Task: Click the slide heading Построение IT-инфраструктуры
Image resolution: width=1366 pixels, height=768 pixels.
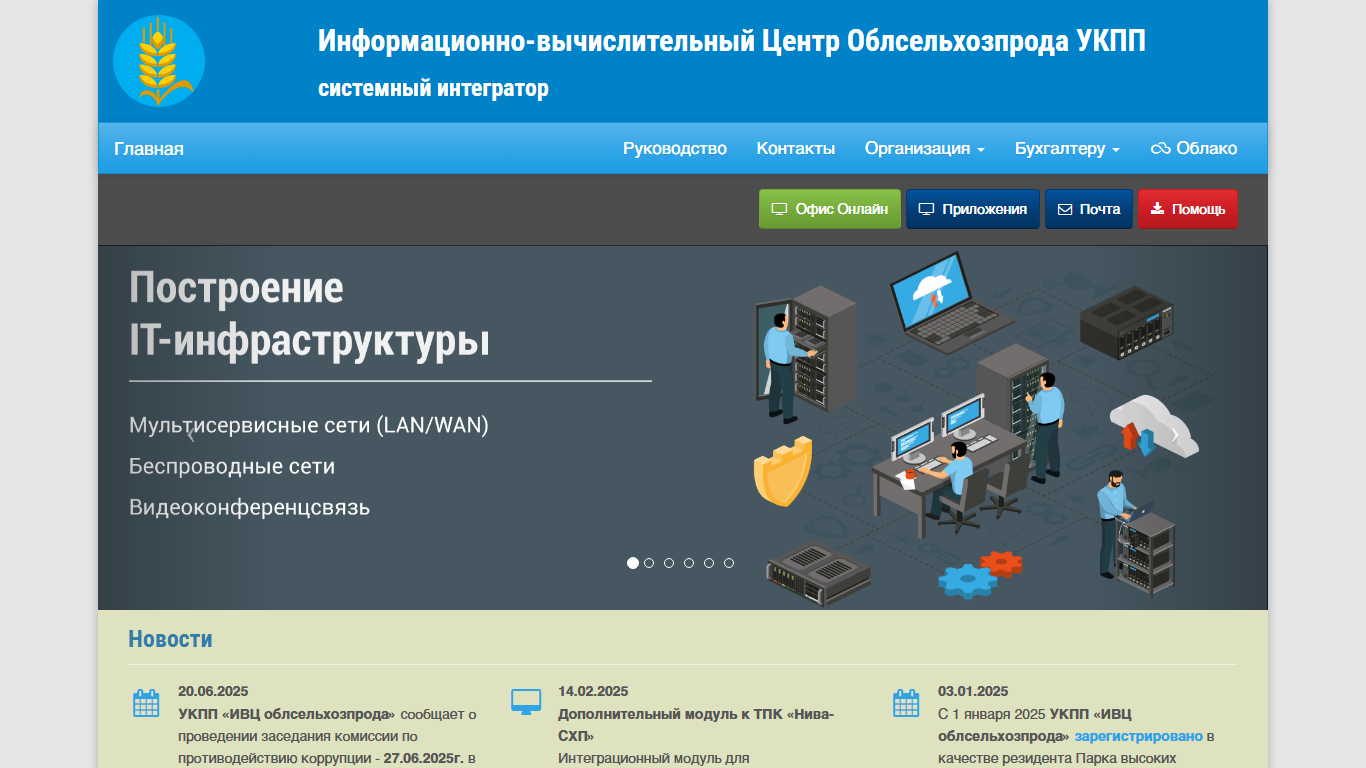Action: pyautogui.click(x=309, y=315)
